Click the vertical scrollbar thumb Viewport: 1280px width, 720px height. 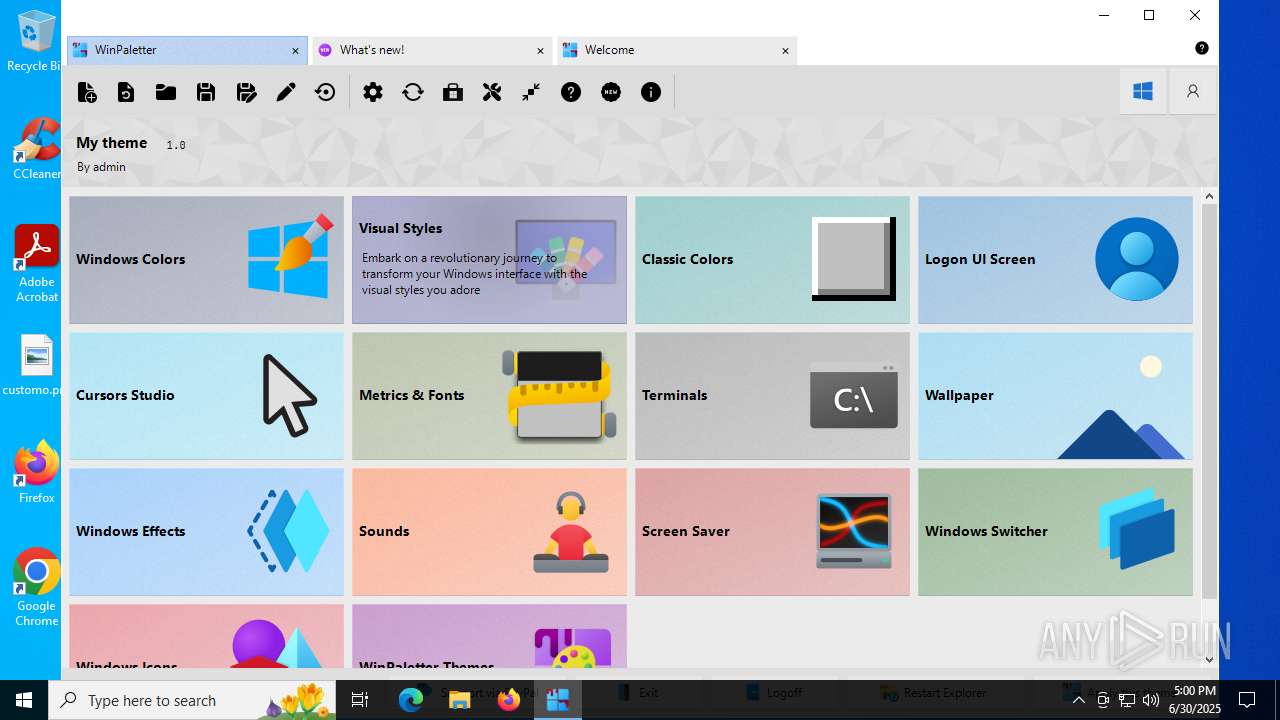coord(1209,402)
